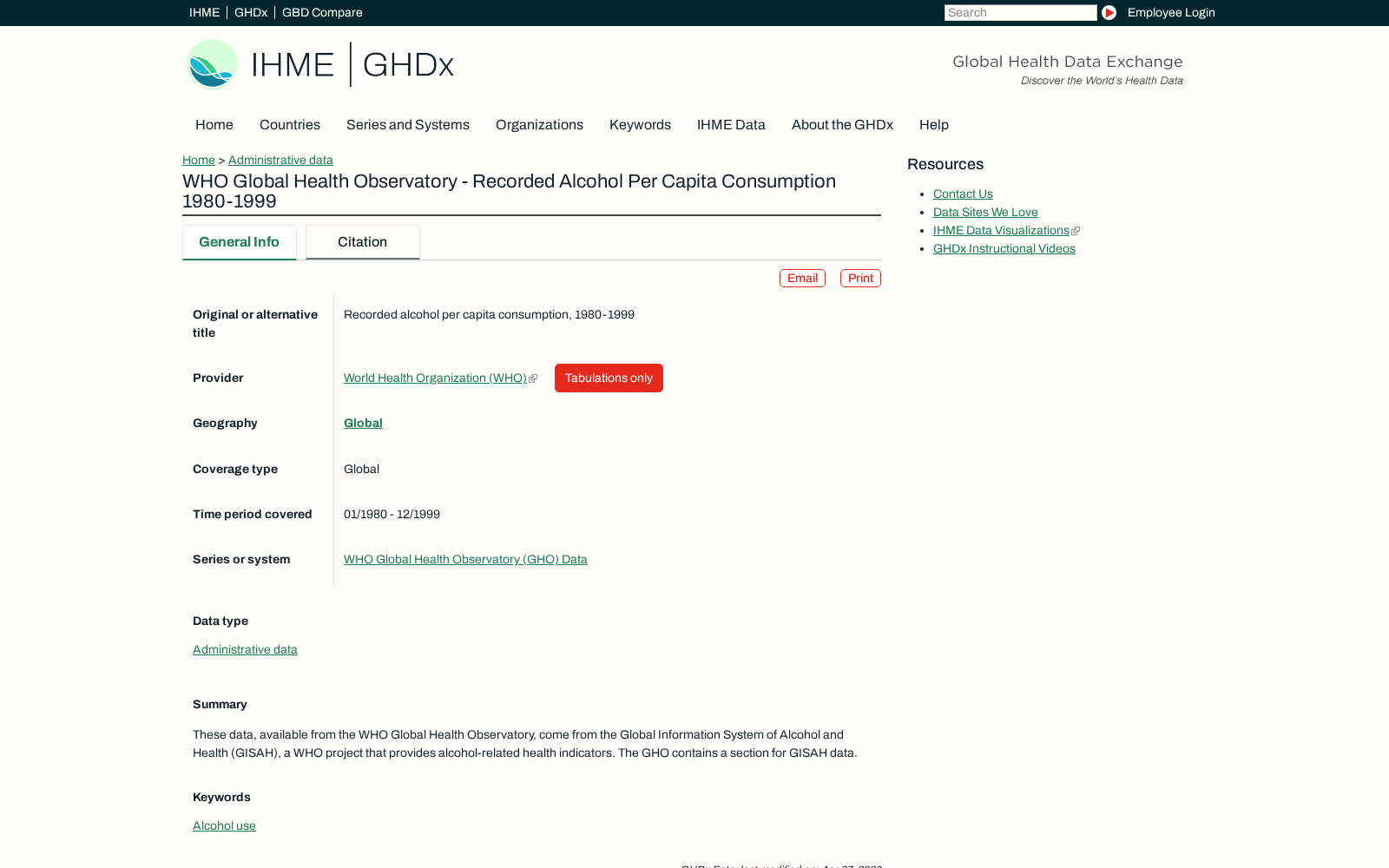Switch to the Citation tab
1389x868 pixels.
point(363,242)
